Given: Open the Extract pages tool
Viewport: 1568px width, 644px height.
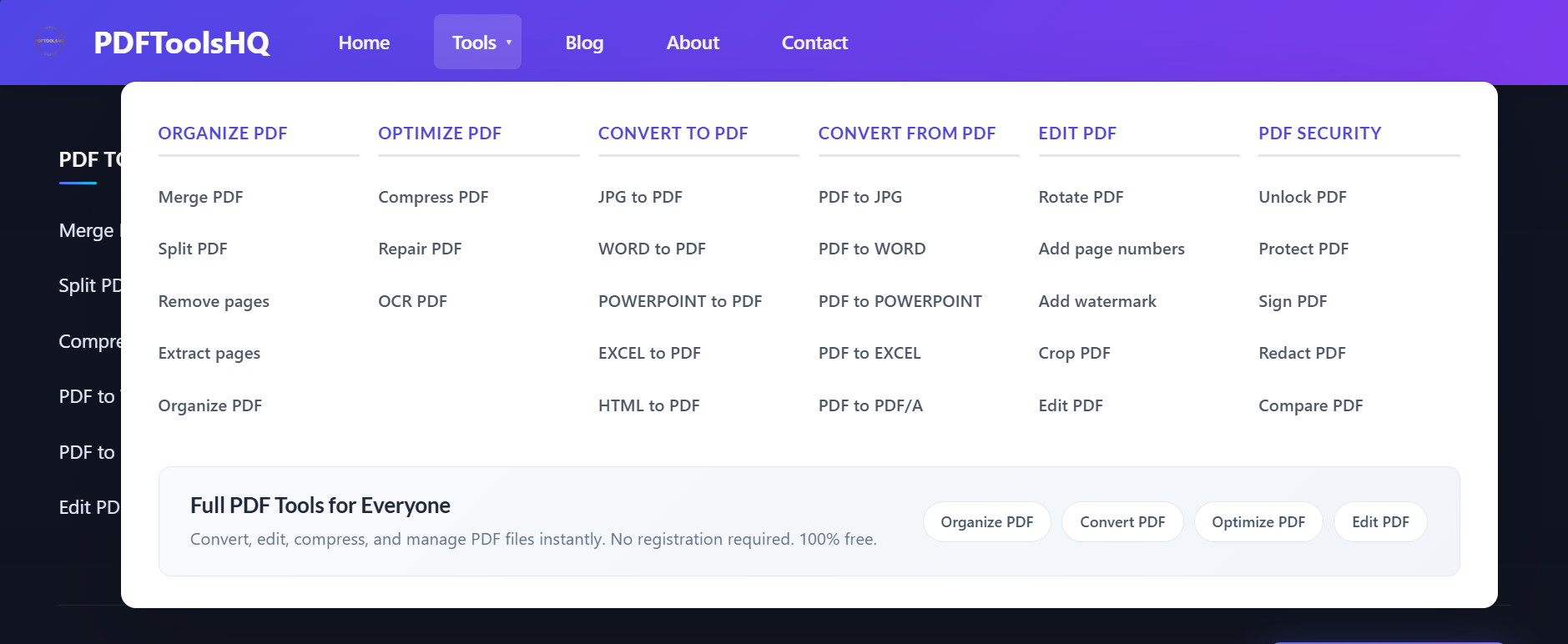Looking at the screenshot, I should [209, 353].
